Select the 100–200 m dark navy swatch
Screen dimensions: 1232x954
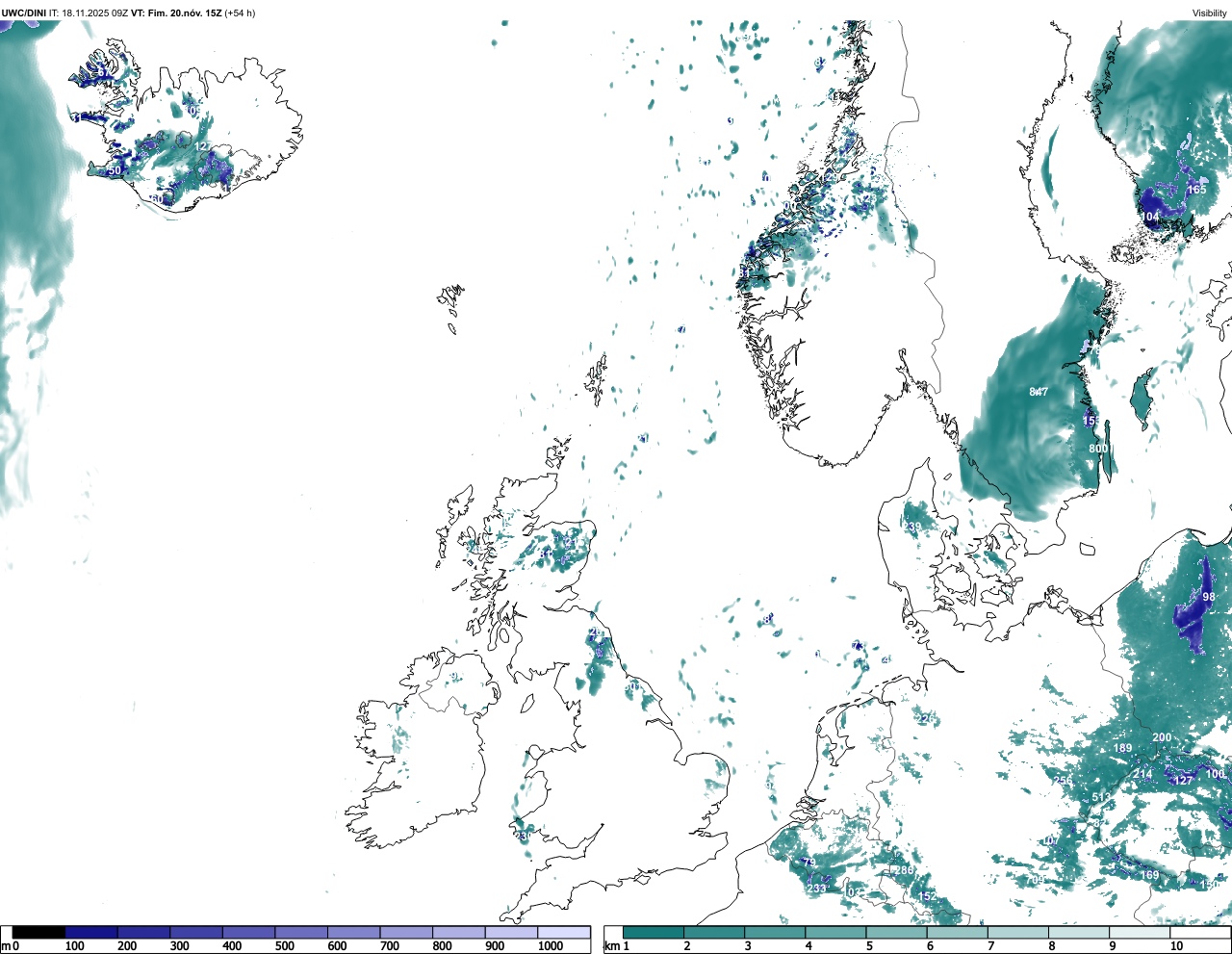coord(91,933)
